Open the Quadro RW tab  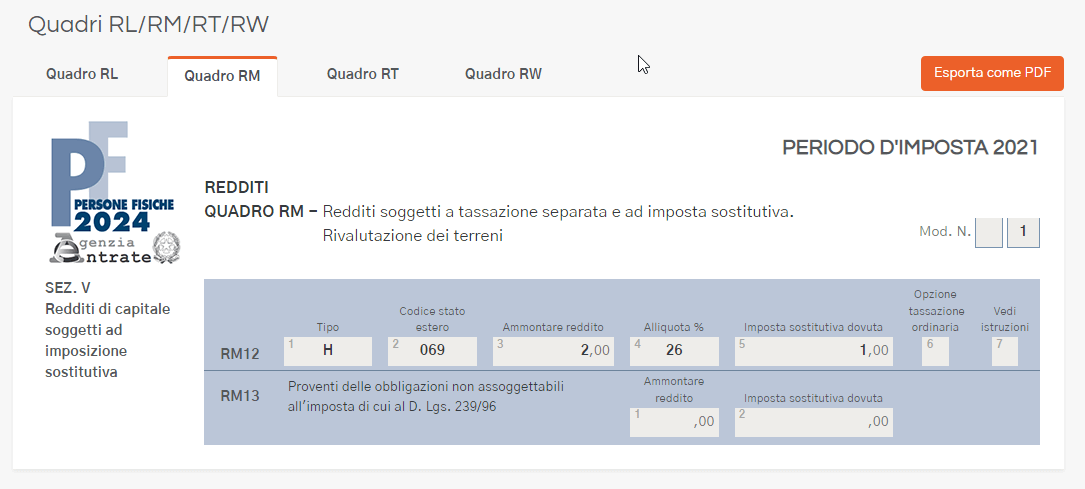(x=503, y=74)
